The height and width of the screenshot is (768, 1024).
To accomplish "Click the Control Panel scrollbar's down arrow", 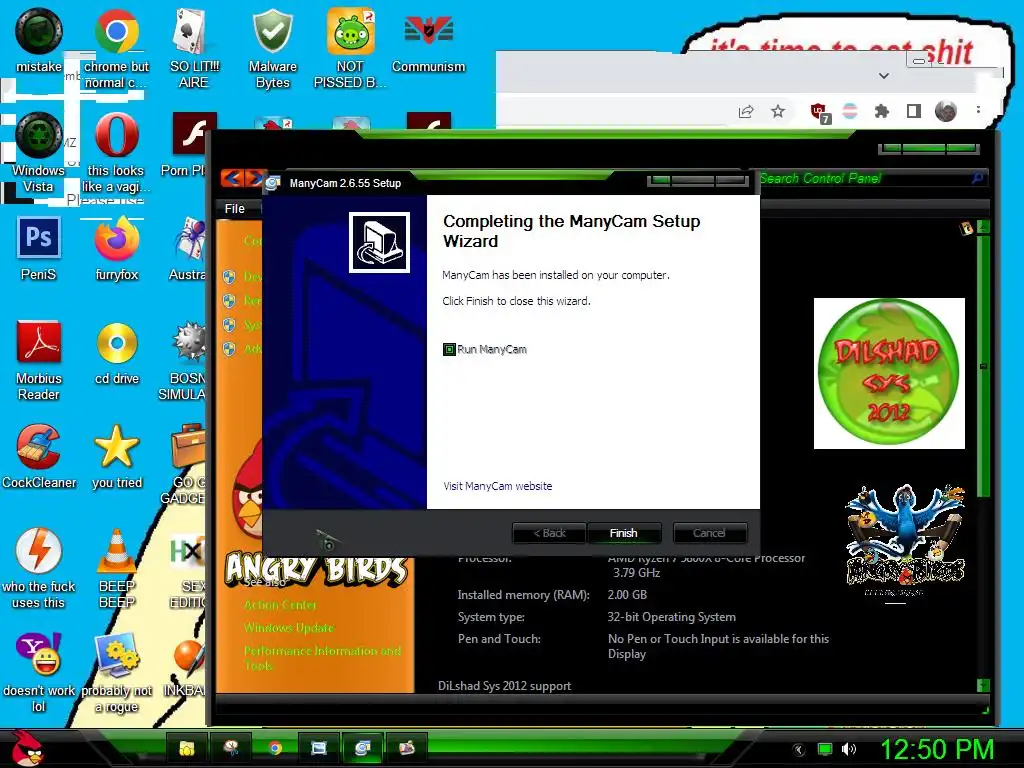I will [x=984, y=685].
